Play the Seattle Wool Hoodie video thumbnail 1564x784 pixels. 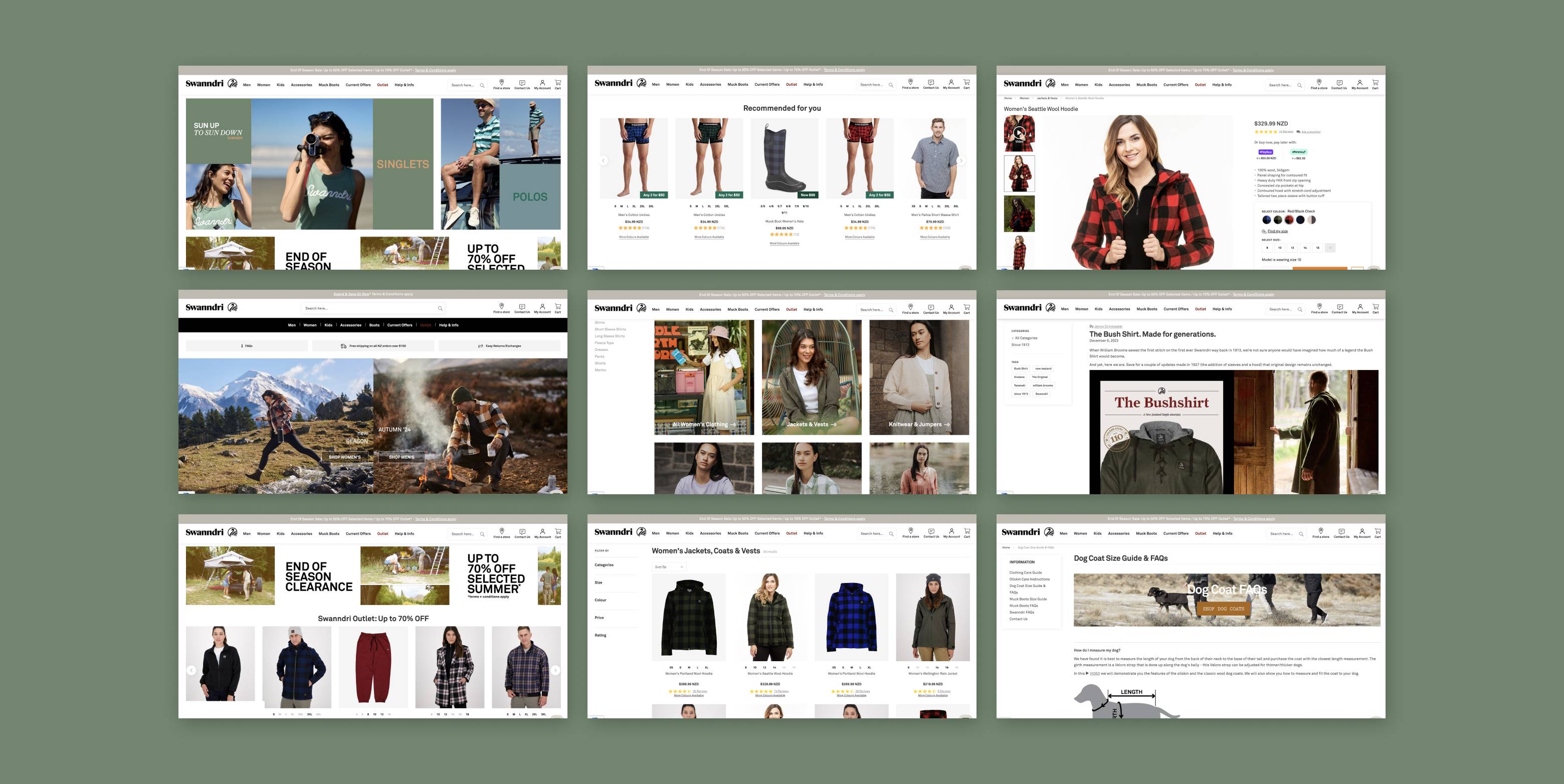pyautogui.click(x=1019, y=133)
